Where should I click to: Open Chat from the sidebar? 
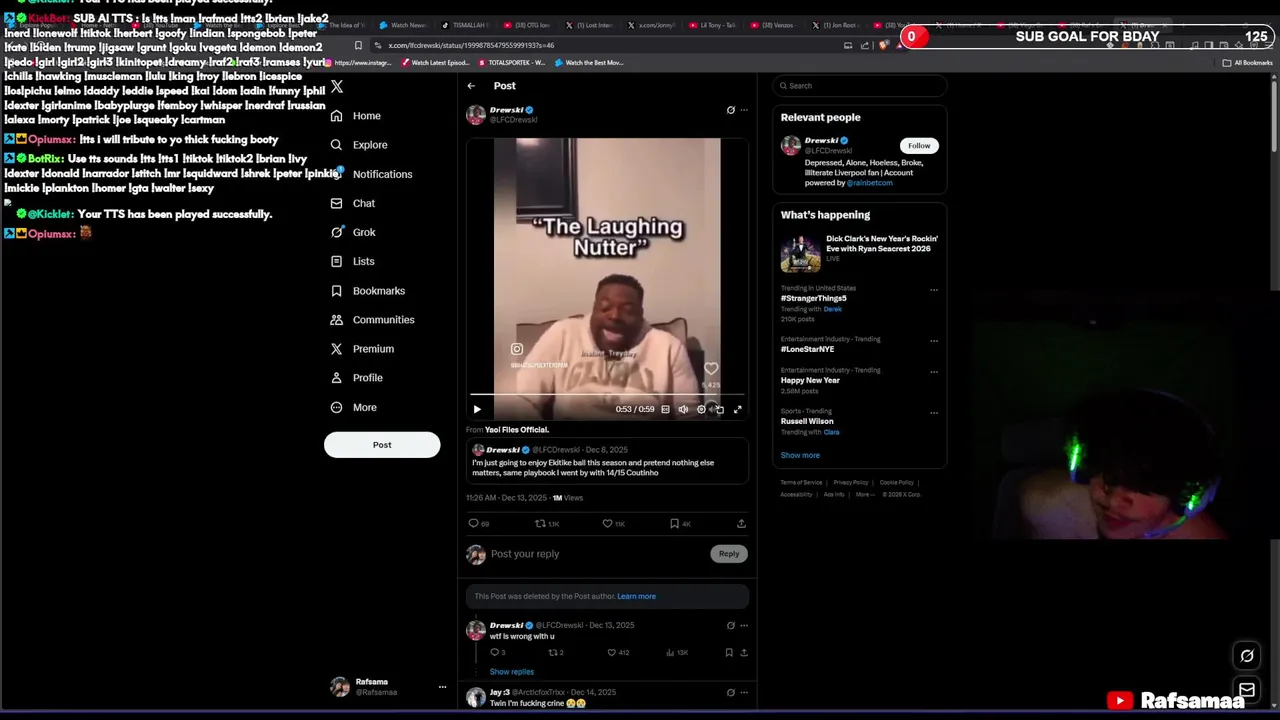(353, 203)
